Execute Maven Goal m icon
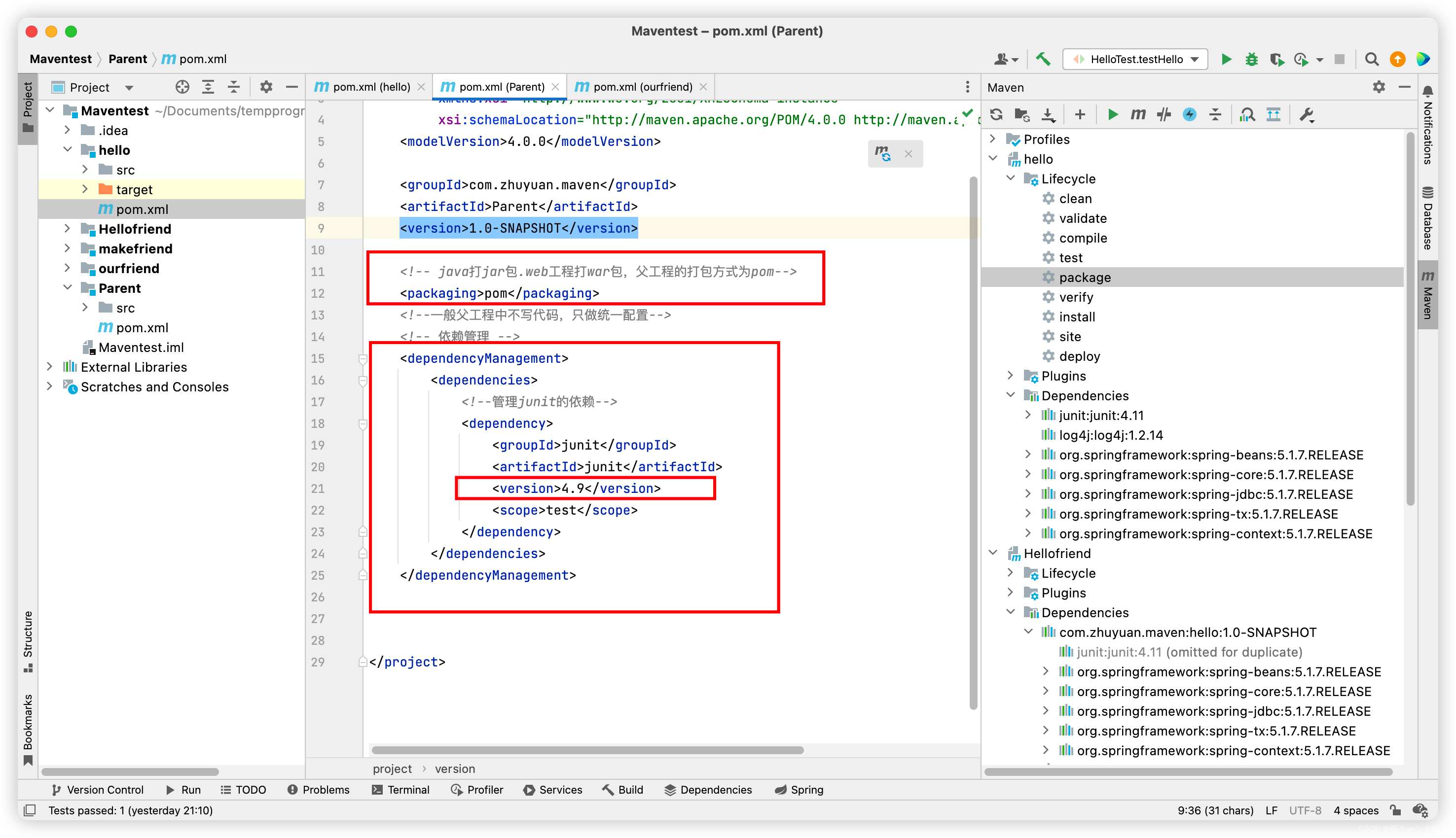The height and width of the screenshot is (838, 1456). point(1138,114)
